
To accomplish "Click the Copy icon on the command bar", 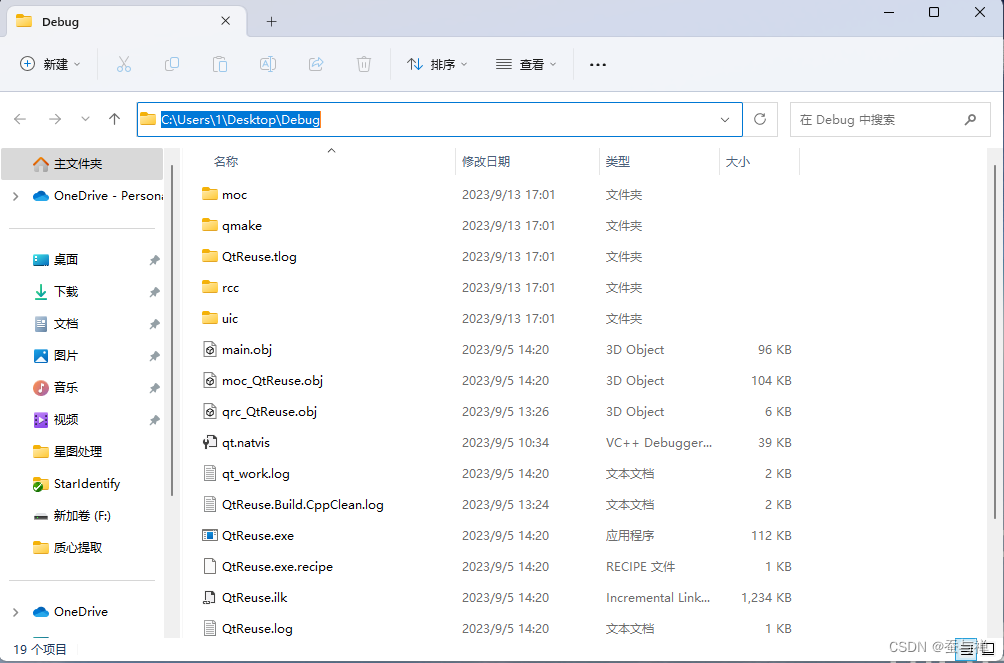I will pyautogui.click(x=172, y=64).
